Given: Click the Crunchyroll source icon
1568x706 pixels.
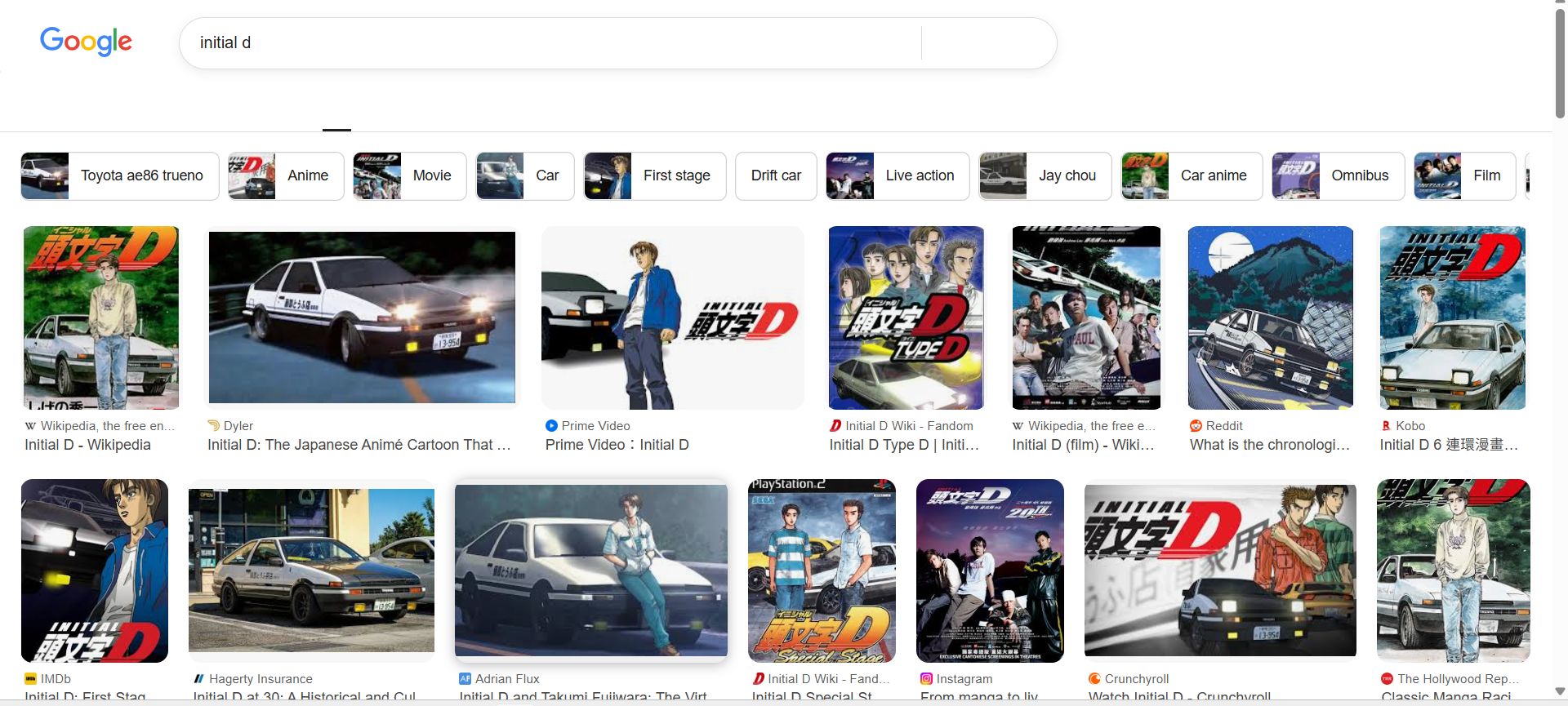Looking at the screenshot, I should [1094, 678].
